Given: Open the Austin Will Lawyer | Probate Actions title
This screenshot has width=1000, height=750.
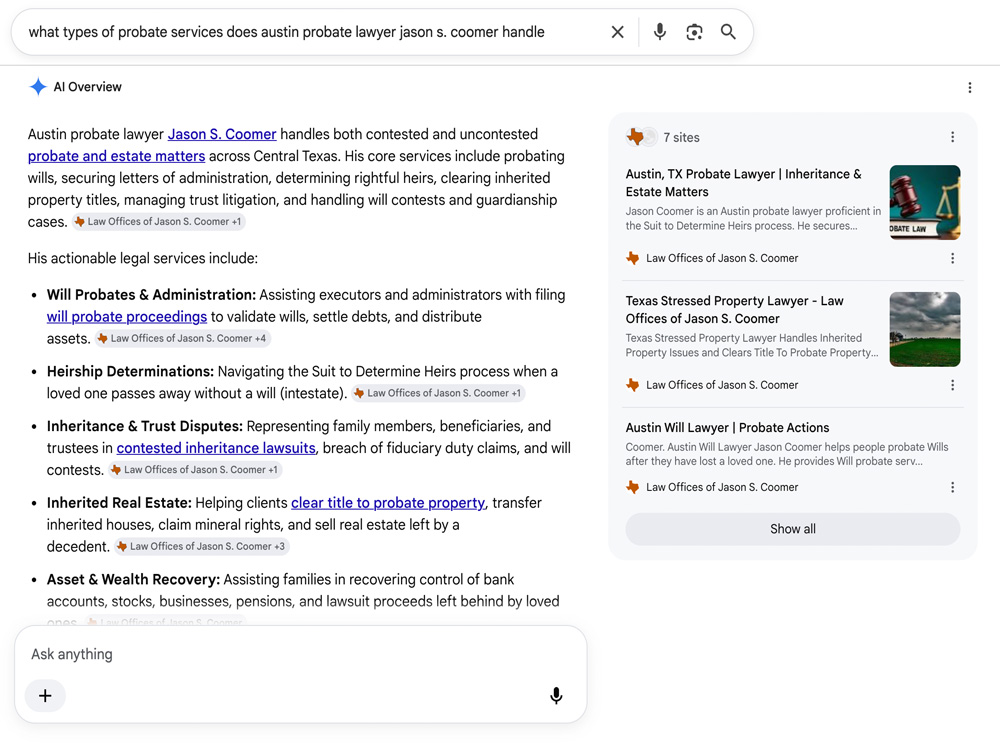Looking at the screenshot, I should click(x=727, y=428).
